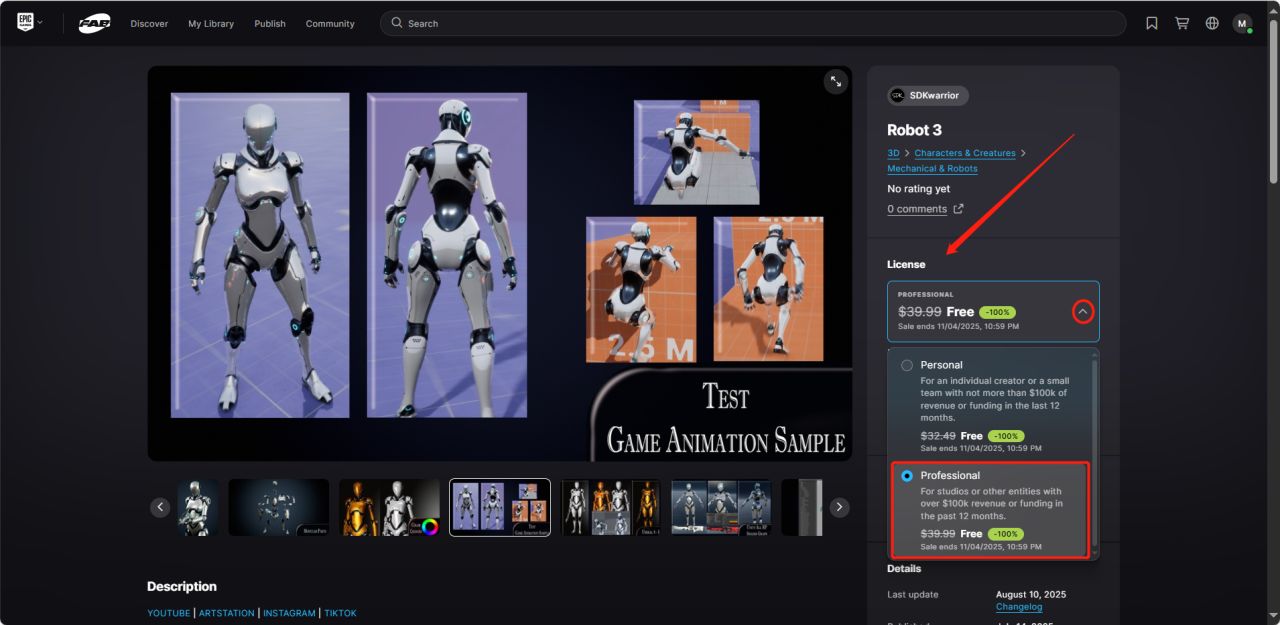Screen dimensions: 1280x625
Task: Open the language globe icon
Action: click(x=1212, y=23)
